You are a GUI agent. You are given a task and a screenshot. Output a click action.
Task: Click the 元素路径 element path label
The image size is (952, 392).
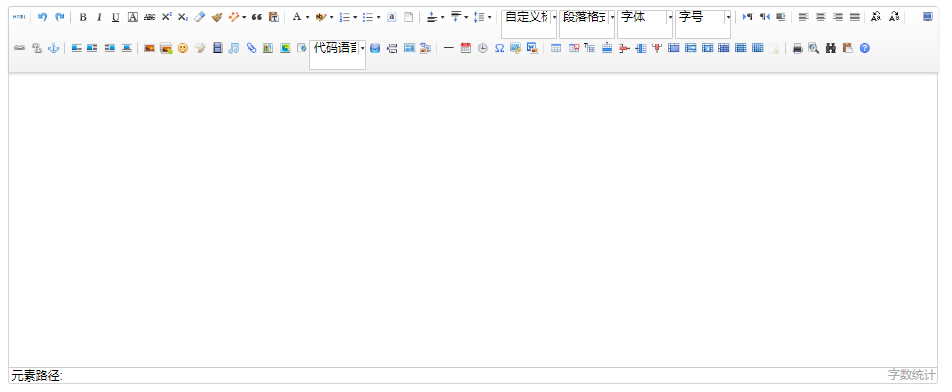(37, 376)
